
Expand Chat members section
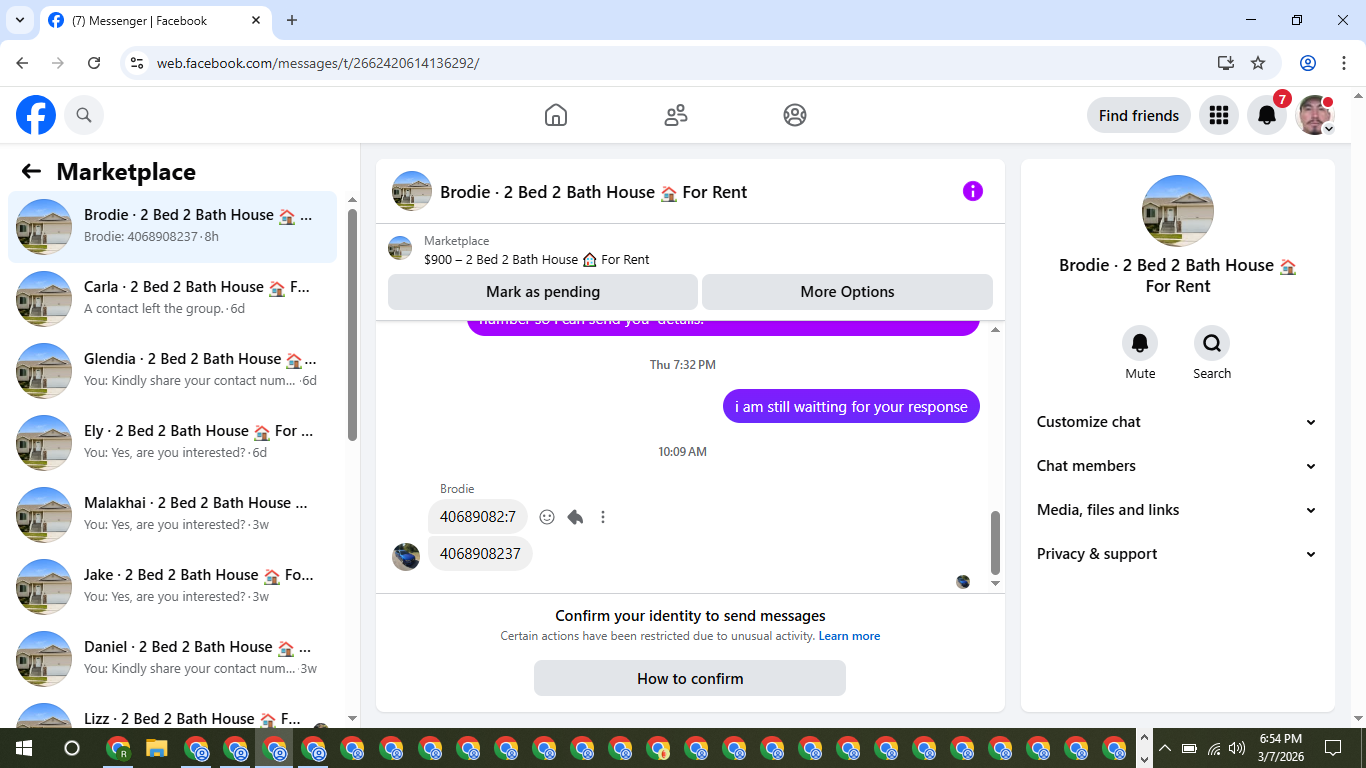(x=1177, y=466)
